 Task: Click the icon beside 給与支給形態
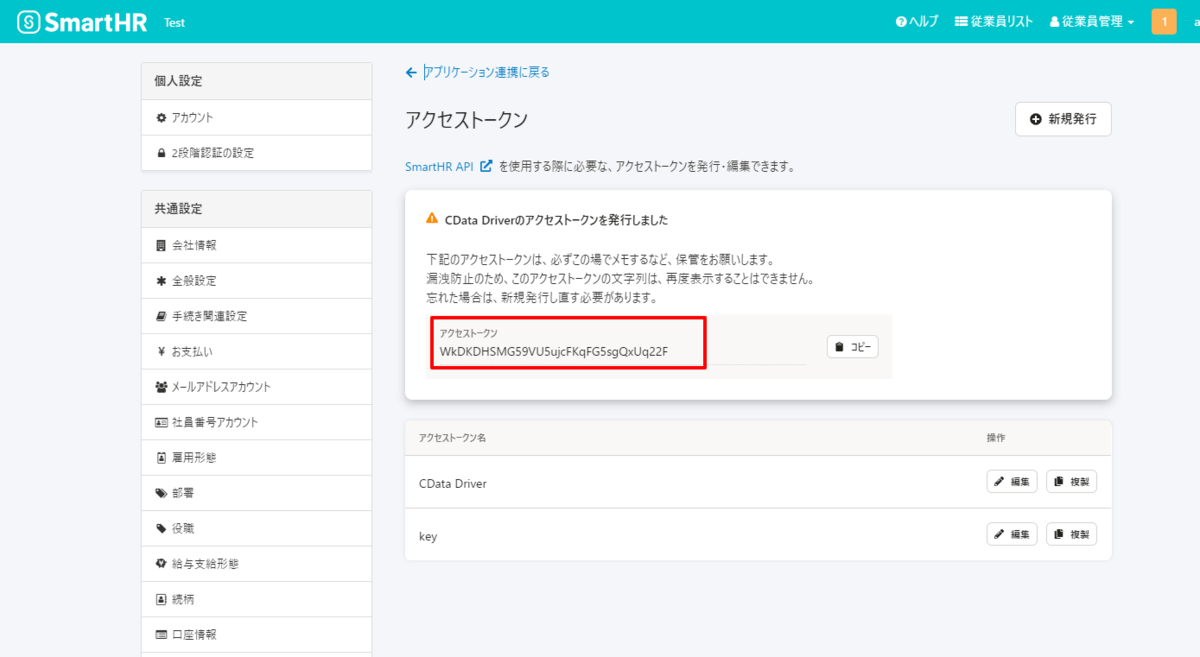(x=161, y=564)
